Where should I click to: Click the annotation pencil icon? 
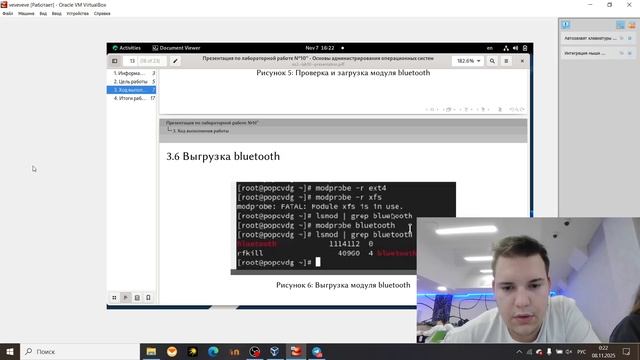[175, 61]
